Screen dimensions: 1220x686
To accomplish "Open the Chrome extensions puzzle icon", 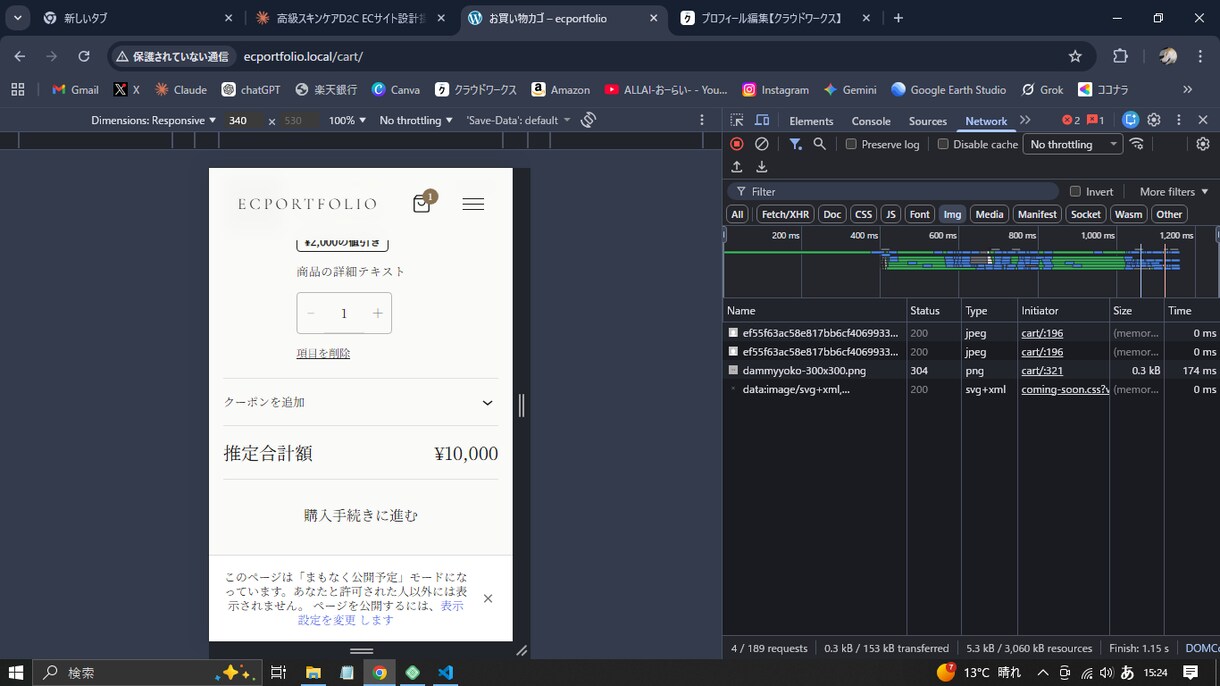I will pos(1120,56).
